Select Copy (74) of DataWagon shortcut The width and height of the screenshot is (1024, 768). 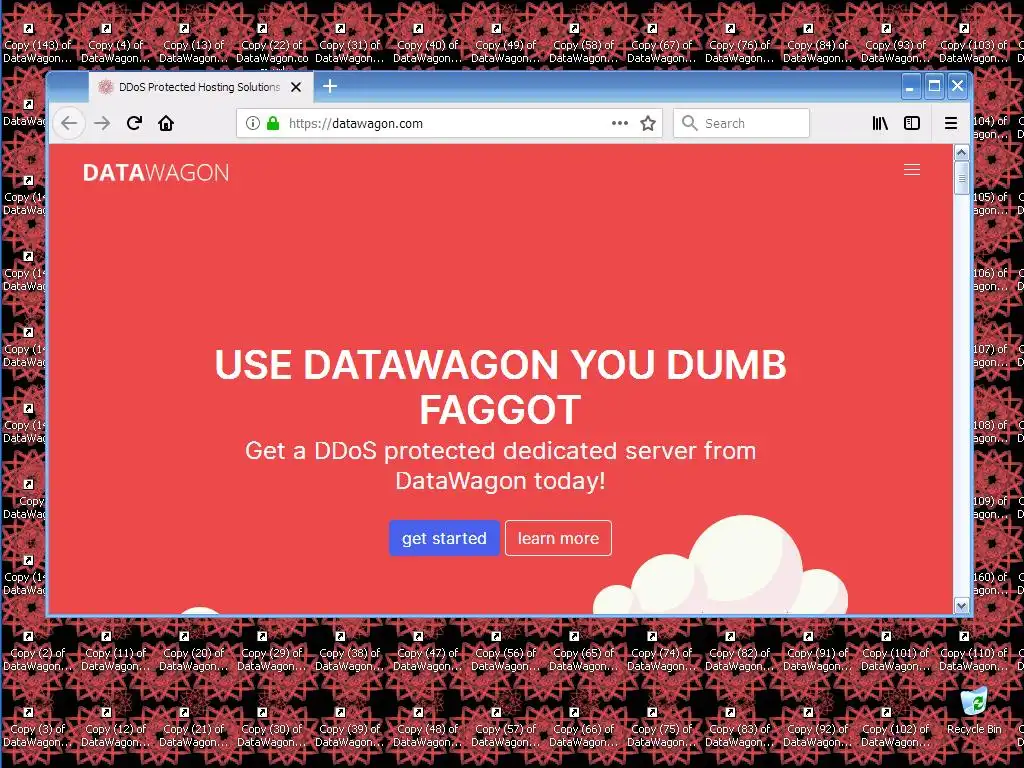tap(662, 651)
